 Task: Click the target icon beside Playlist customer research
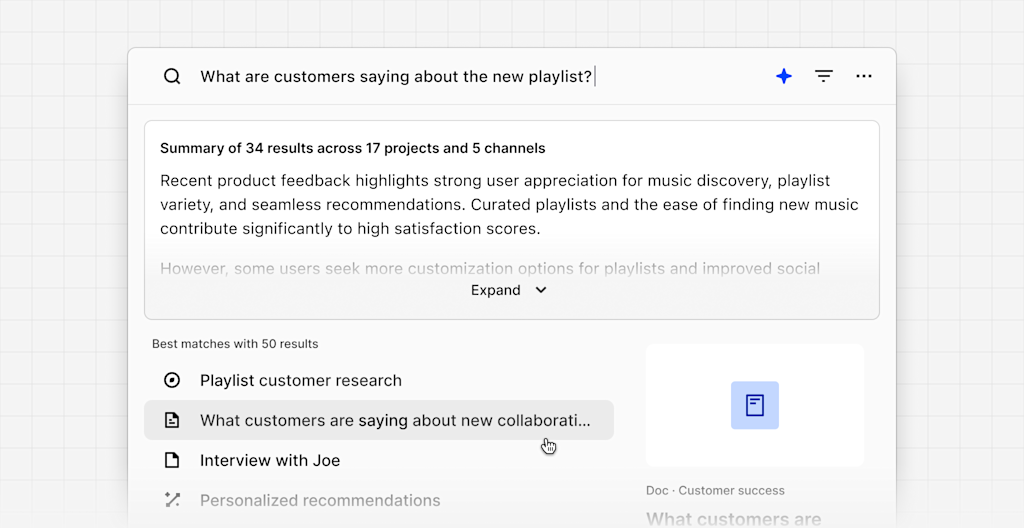point(172,380)
